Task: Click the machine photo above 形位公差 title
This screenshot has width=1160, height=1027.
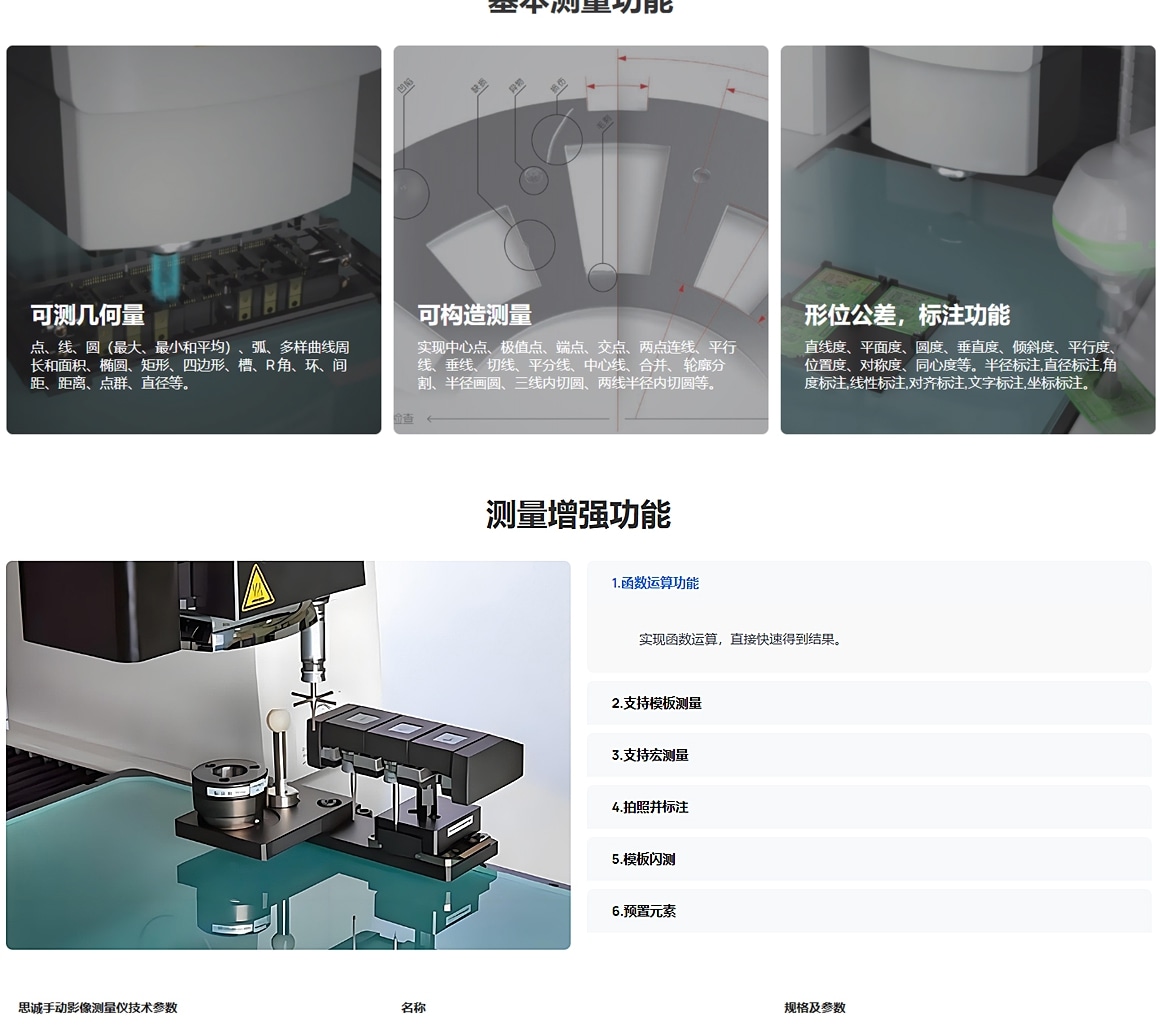Action: point(967,170)
